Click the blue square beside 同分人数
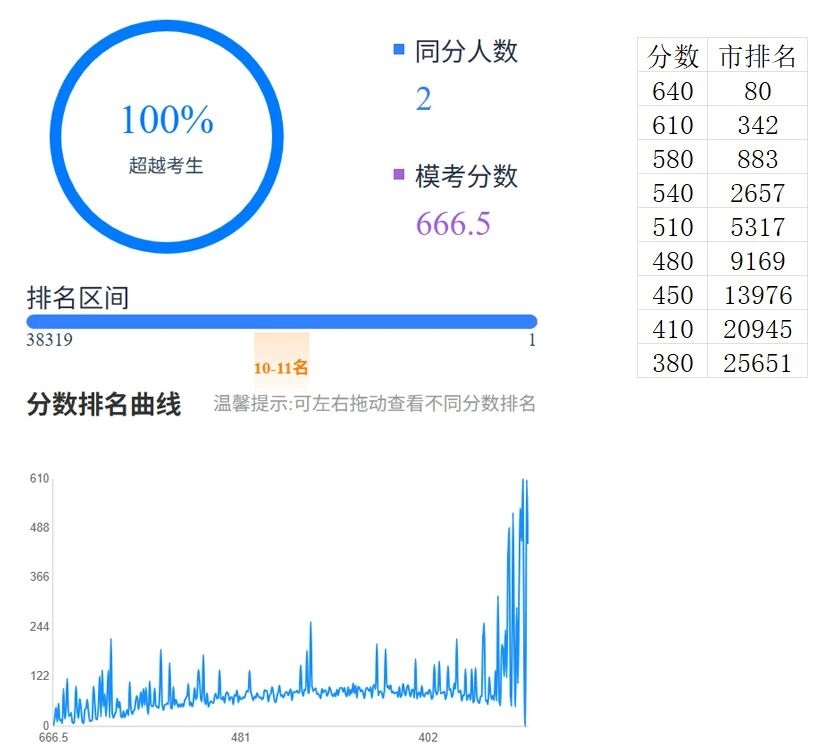This screenshot has width=832, height=756. (399, 49)
